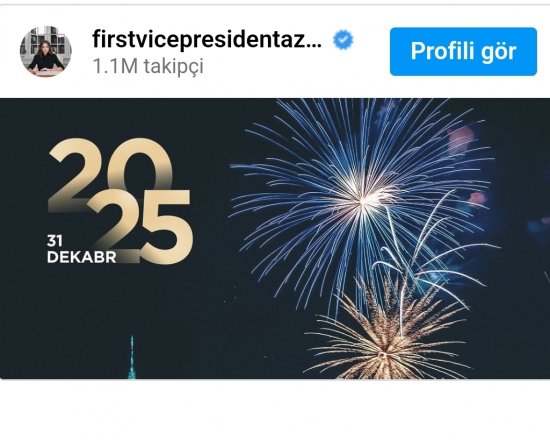Viewport: 550px width, 440px height.
Task: Open the profile avatar picture
Action: (46, 51)
